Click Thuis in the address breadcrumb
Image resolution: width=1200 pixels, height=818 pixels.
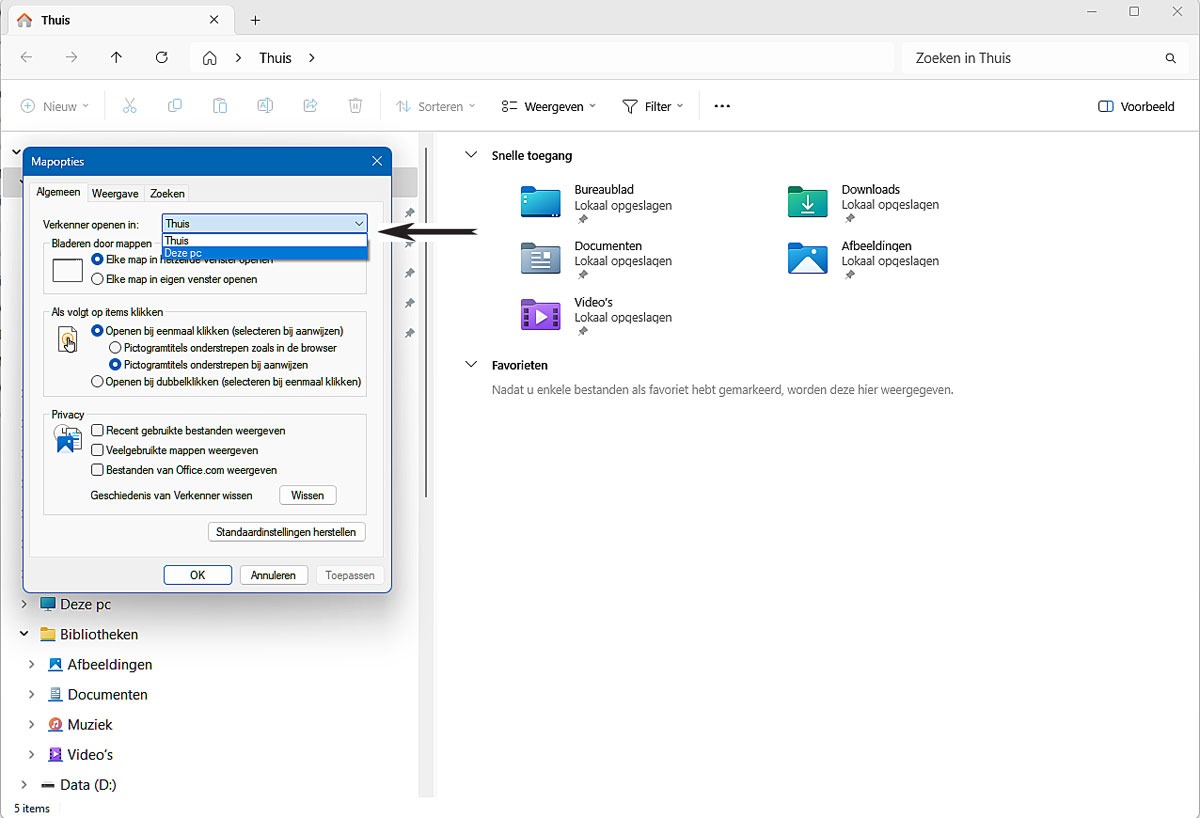point(275,58)
